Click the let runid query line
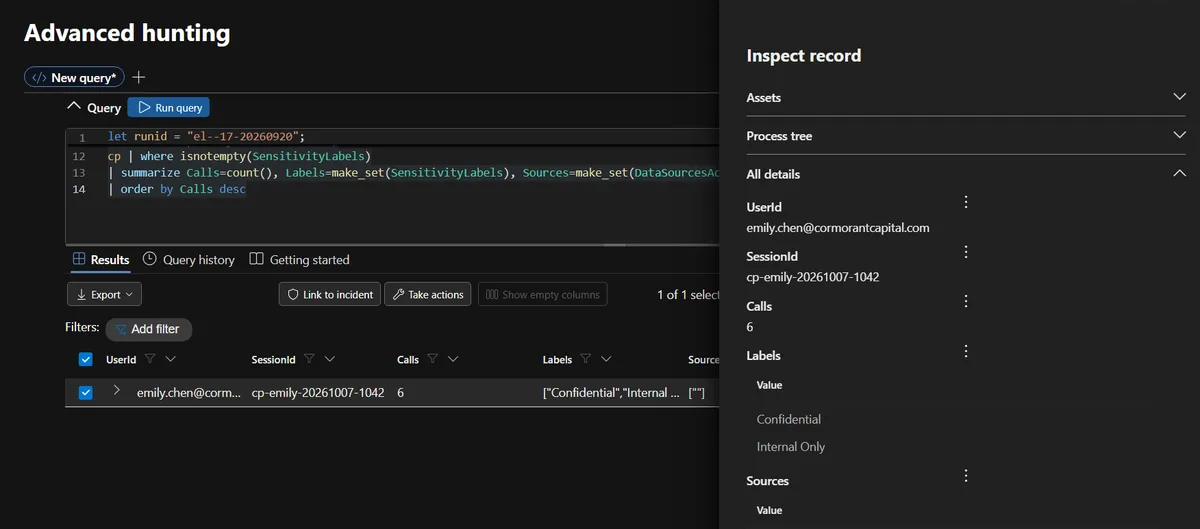Viewport: 1200px width, 529px height. (206, 137)
